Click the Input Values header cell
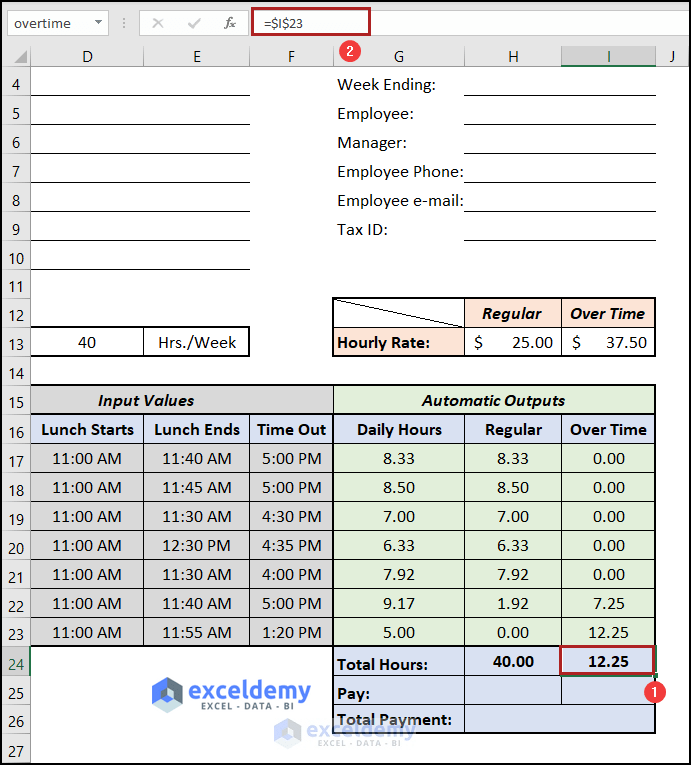Viewport: 691px width, 765px height. point(182,400)
